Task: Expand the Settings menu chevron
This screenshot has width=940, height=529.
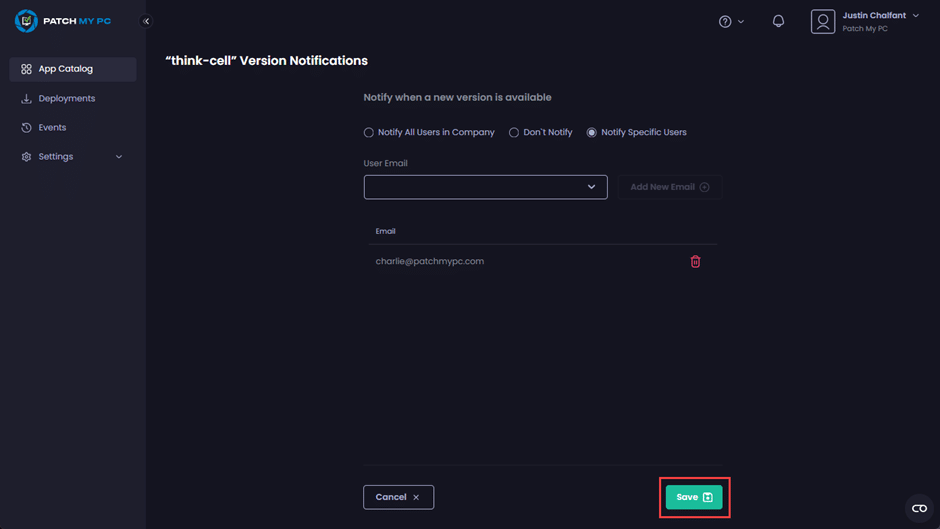Action: click(x=119, y=157)
